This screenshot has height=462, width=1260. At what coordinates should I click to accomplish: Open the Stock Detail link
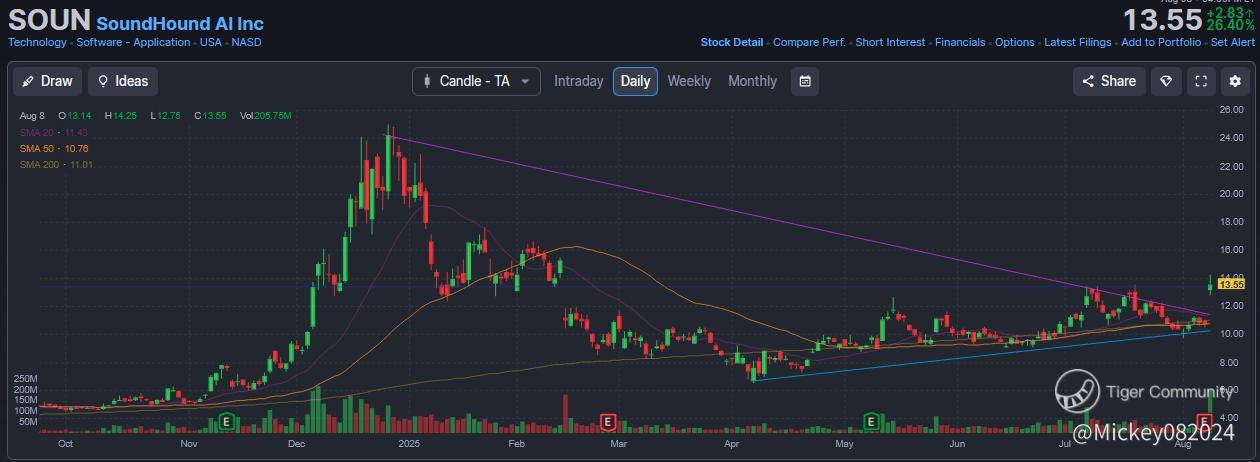pos(732,42)
